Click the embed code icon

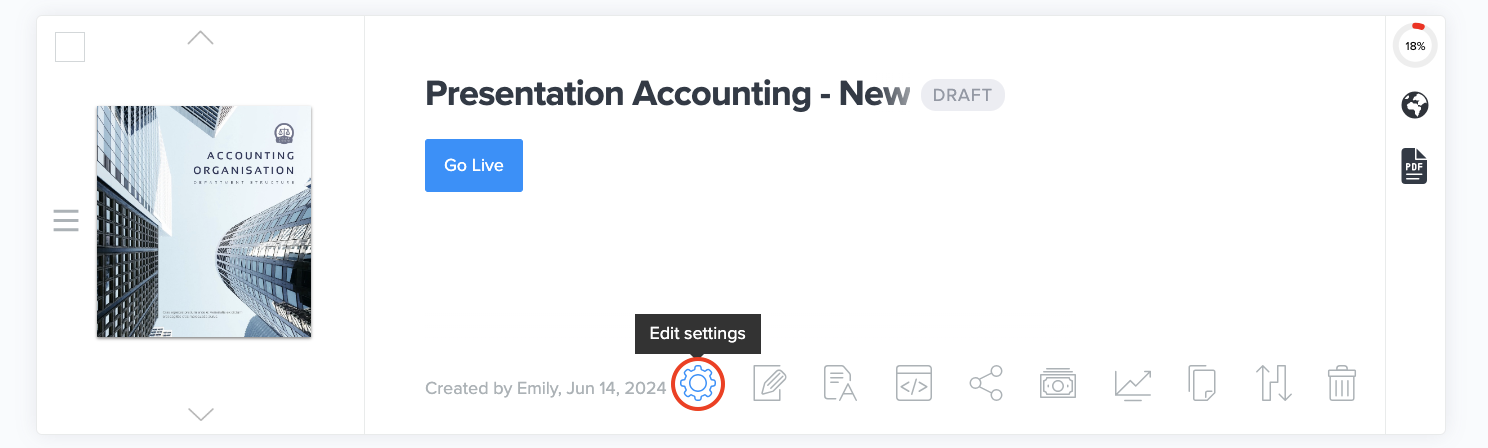pos(914,384)
